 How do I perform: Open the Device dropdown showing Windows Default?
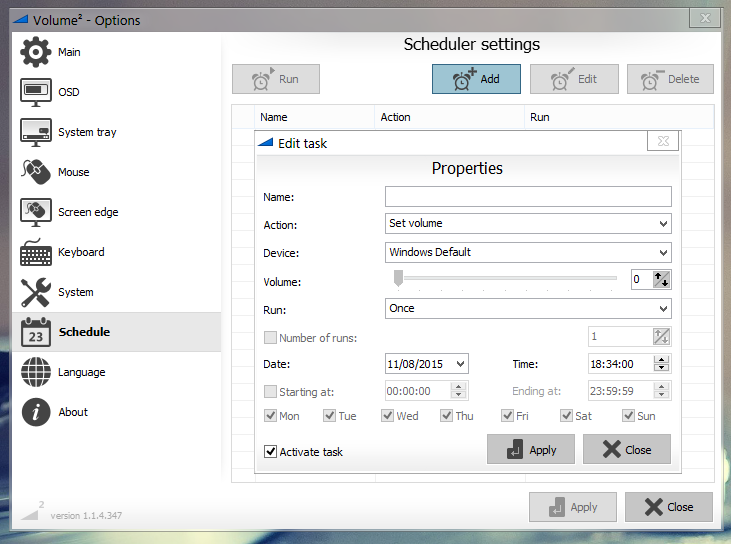point(528,253)
